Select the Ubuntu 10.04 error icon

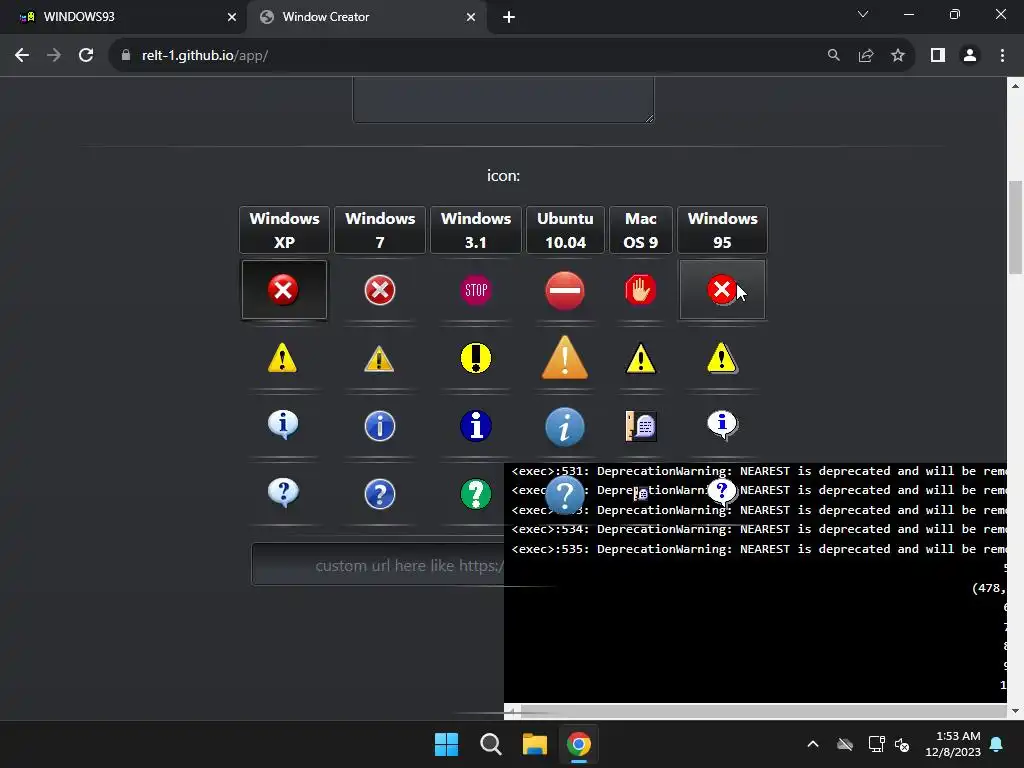(x=565, y=291)
